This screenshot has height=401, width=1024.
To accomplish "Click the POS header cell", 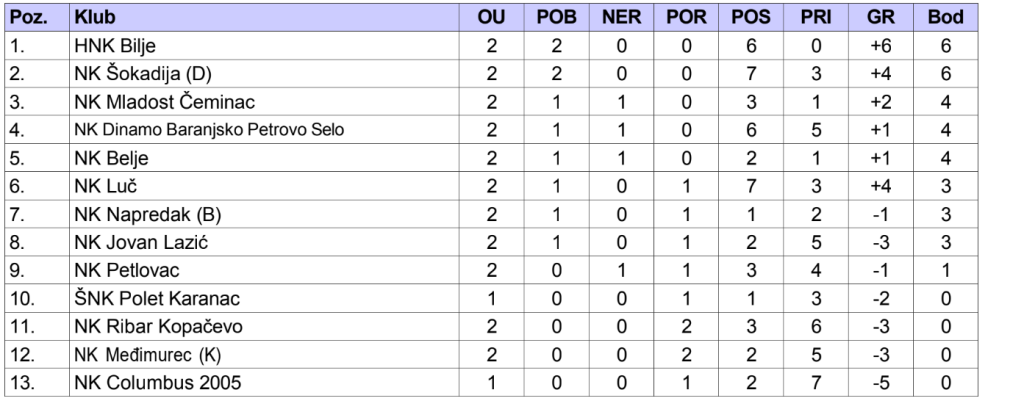I will [x=751, y=18].
